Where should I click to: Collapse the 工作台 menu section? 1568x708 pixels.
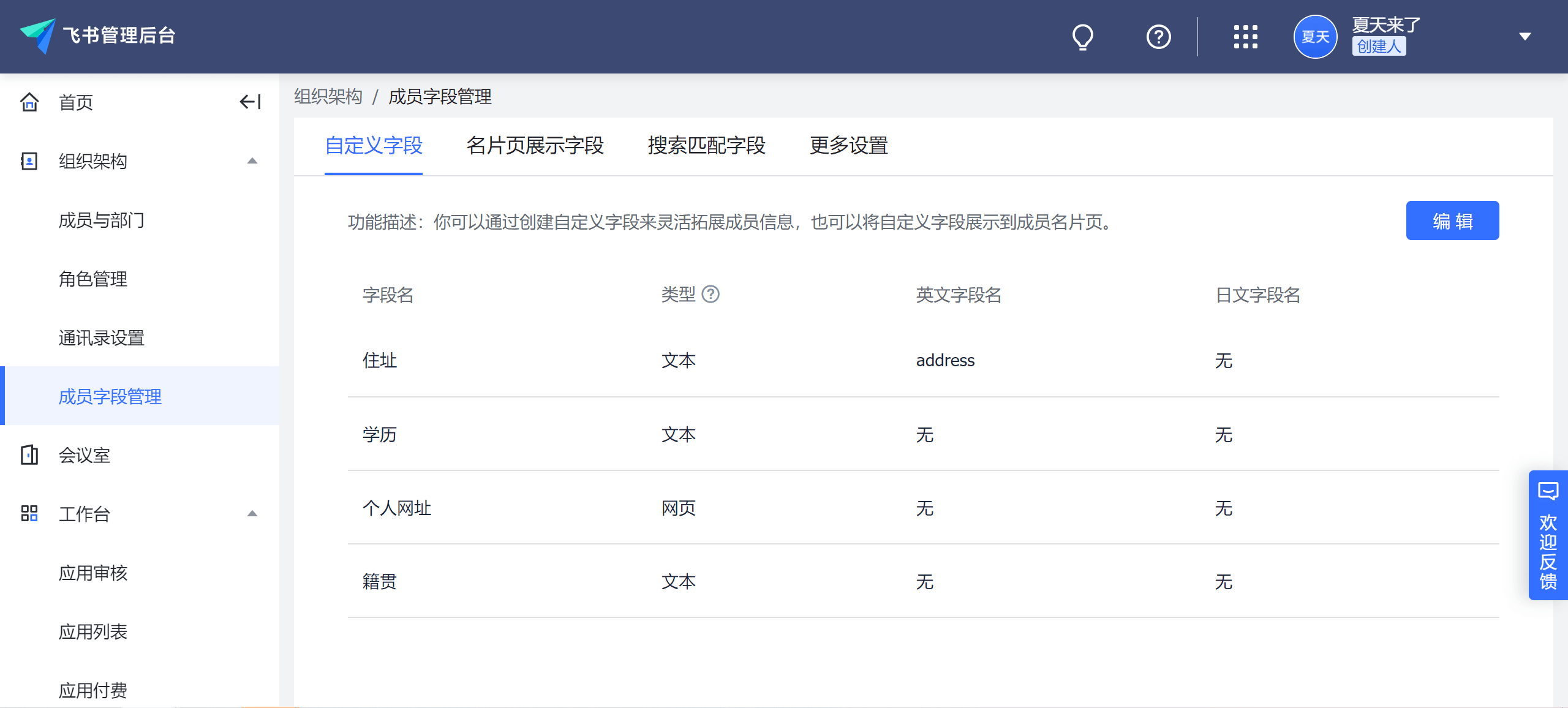coord(252,514)
